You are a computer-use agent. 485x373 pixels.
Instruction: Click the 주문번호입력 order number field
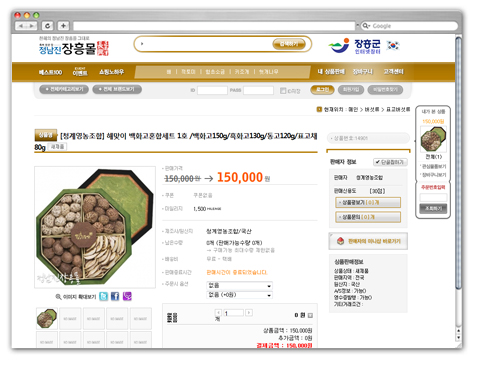pyautogui.click(x=433, y=198)
